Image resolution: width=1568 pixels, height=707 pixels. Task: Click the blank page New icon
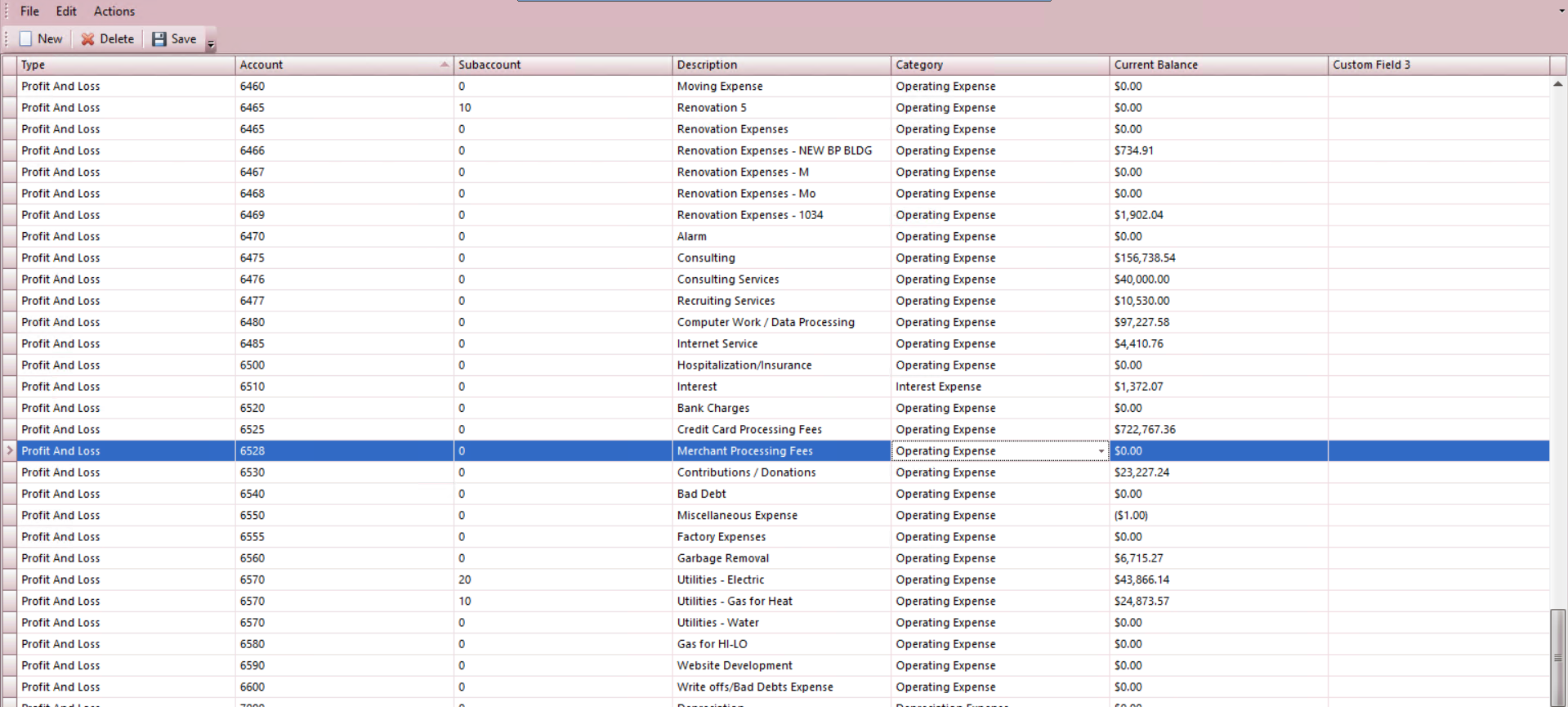tap(26, 39)
